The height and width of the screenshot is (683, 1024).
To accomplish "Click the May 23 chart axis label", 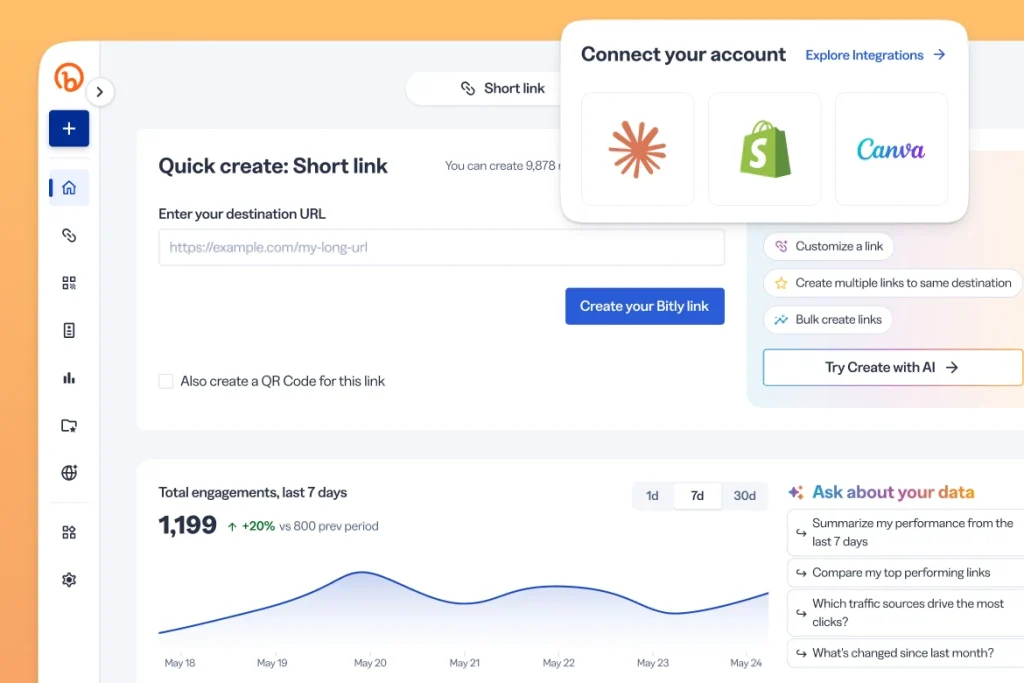I will point(653,663).
